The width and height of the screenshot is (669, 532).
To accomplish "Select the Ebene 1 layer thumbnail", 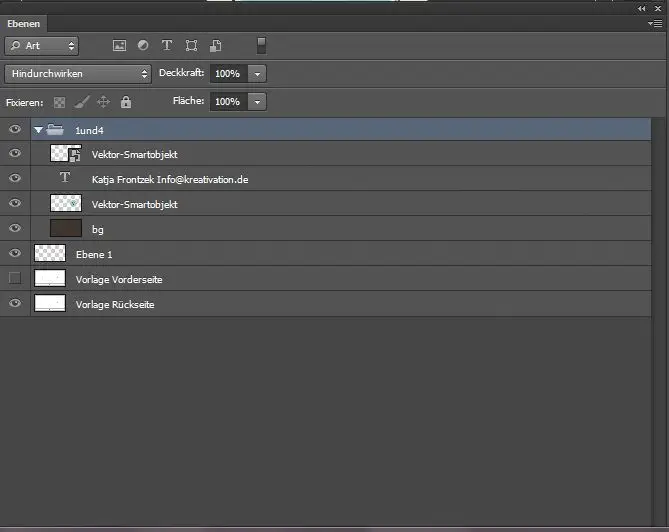I will tap(50, 253).
